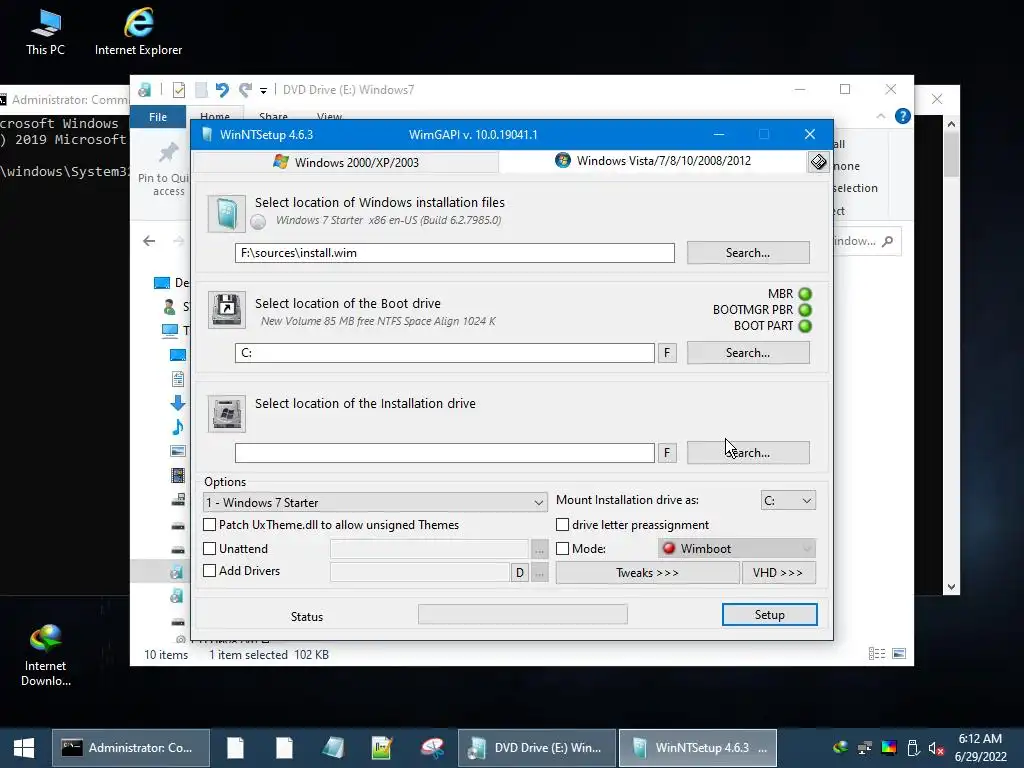Click Back arrow in Explorer window
The width and height of the screenshot is (1024, 768).
coord(149,241)
